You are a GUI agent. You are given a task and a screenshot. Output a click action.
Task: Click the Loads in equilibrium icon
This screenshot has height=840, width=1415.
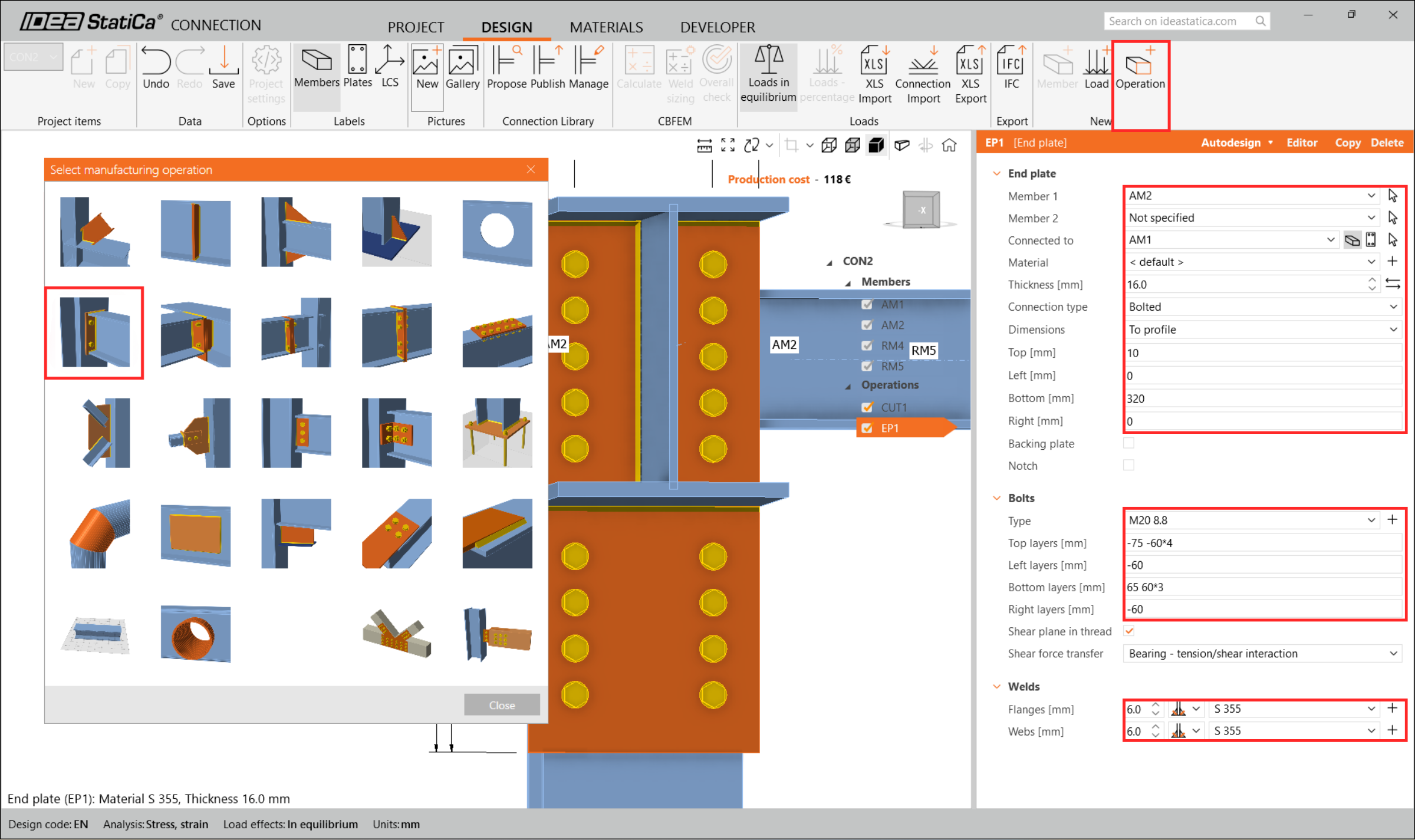pos(768,61)
